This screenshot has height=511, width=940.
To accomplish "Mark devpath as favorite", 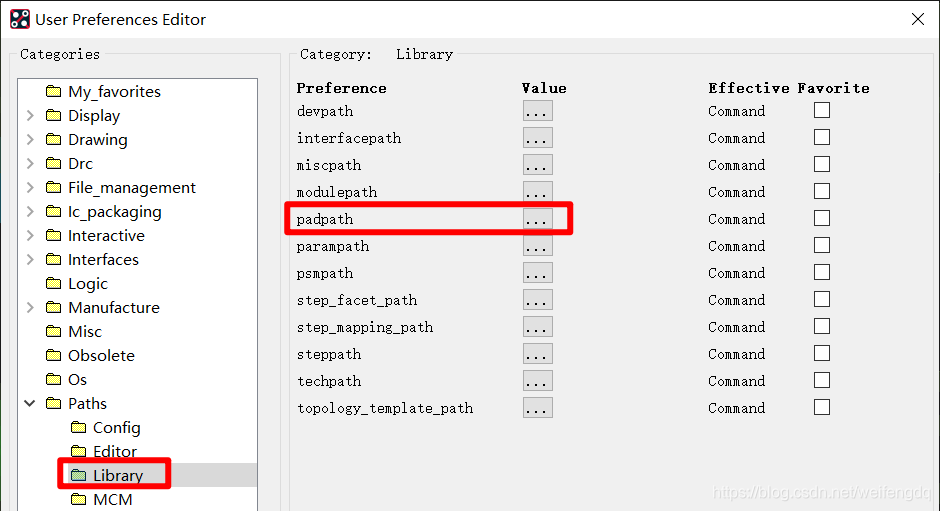I will pyautogui.click(x=822, y=110).
